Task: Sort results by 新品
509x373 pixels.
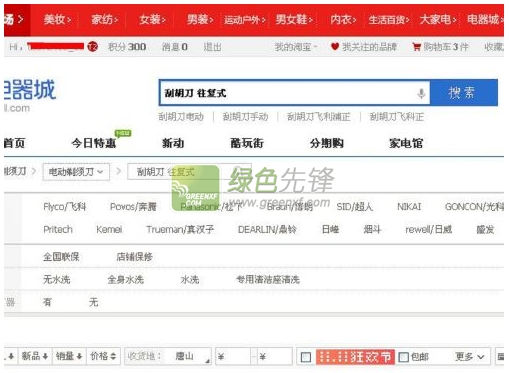Action: coord(35,356)
